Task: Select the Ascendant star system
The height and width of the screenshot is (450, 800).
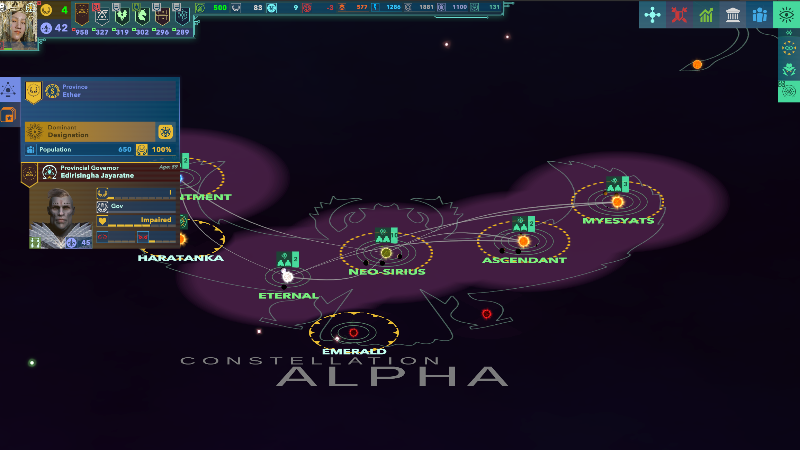Action: 523,241
